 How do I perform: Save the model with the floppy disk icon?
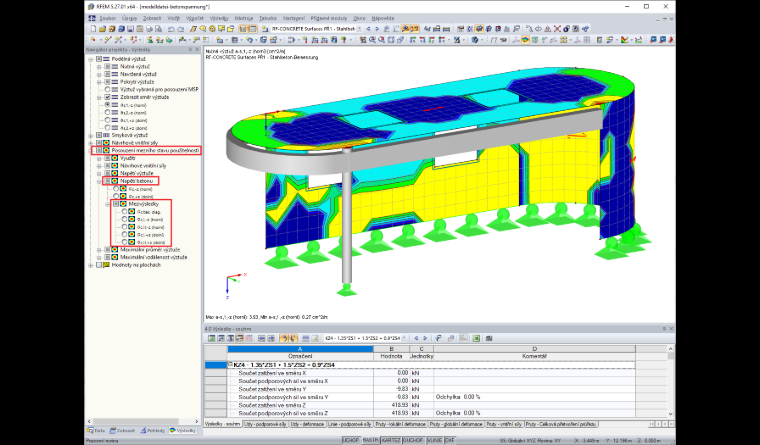pos(130,29)
